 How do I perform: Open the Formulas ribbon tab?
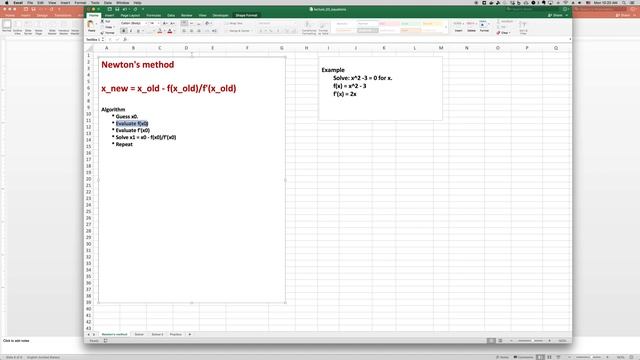tap(153, 16)
